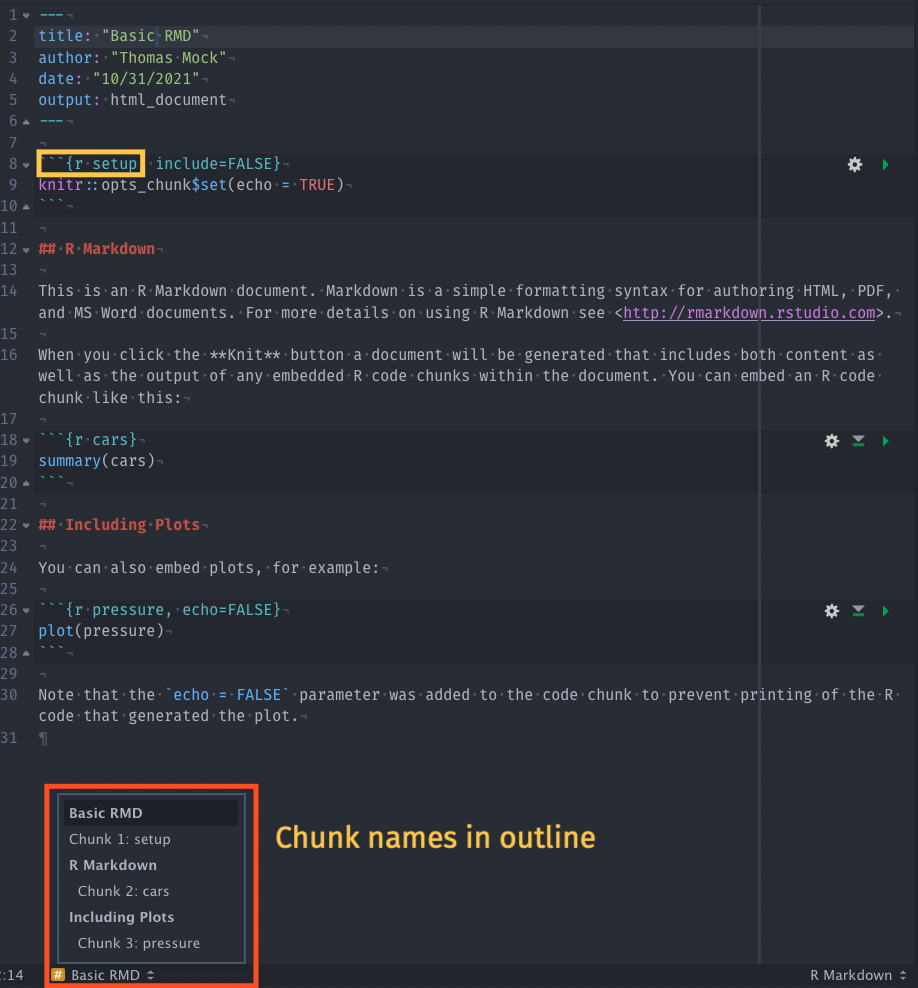
Task: Select Basic RMD in the outline popup
Action: pyautogui.click(x=151, y=813)
